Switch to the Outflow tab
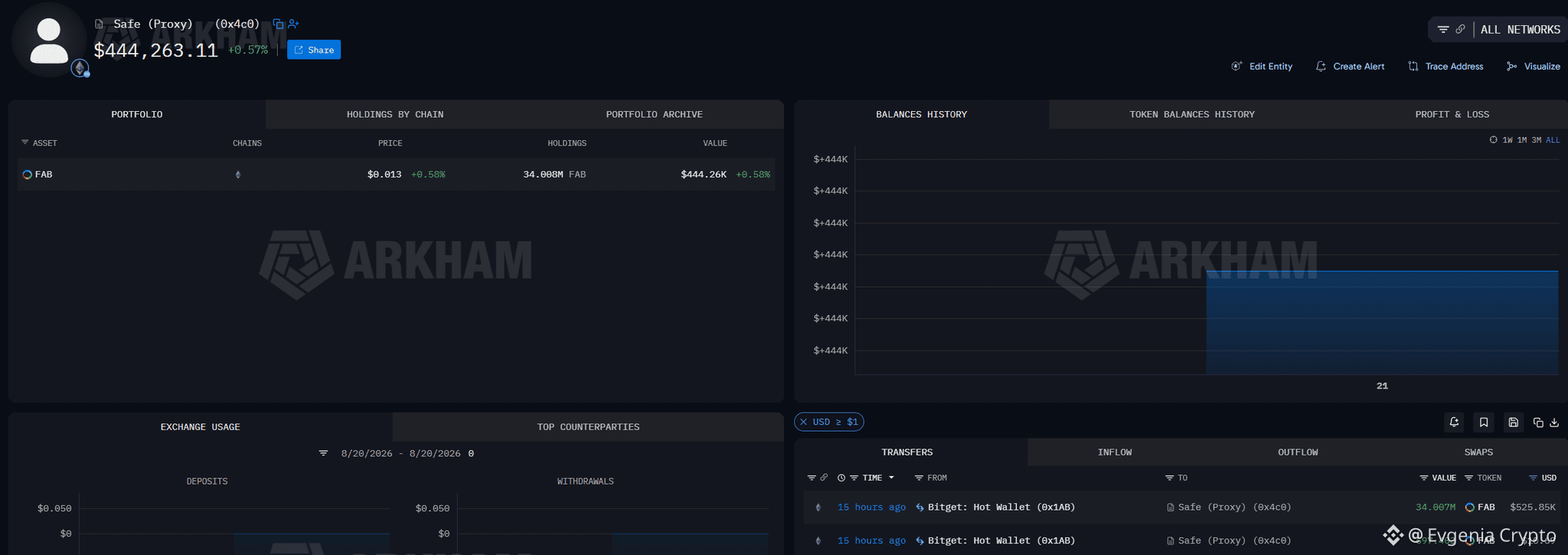This screenshot has height=555, width=1568. pos(1298,452)
